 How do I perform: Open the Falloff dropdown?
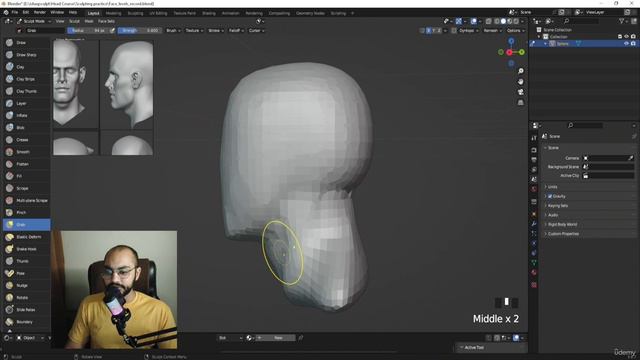(x=236, y=31)
